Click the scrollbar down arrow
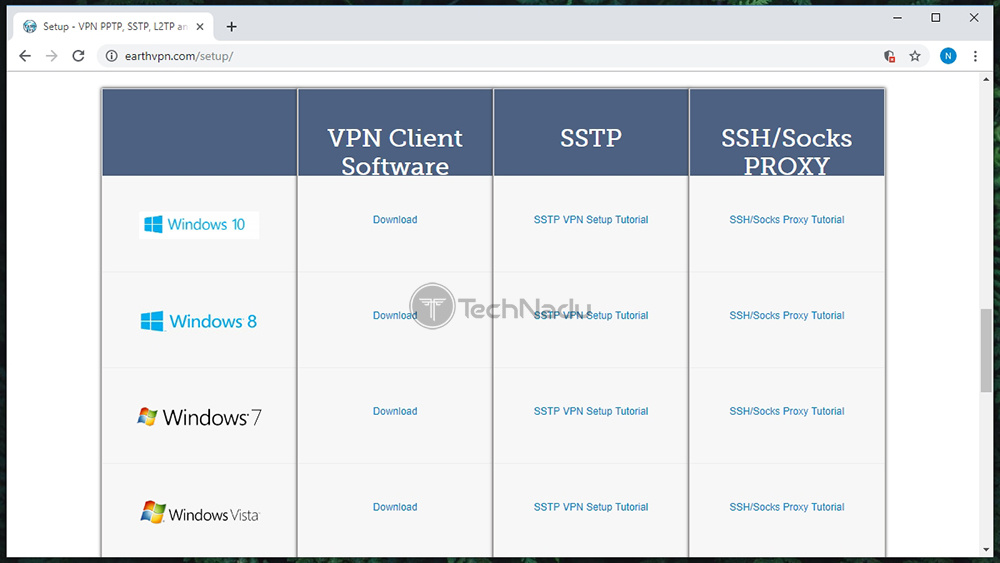The image size is (1000, 563). click(986, 550)
